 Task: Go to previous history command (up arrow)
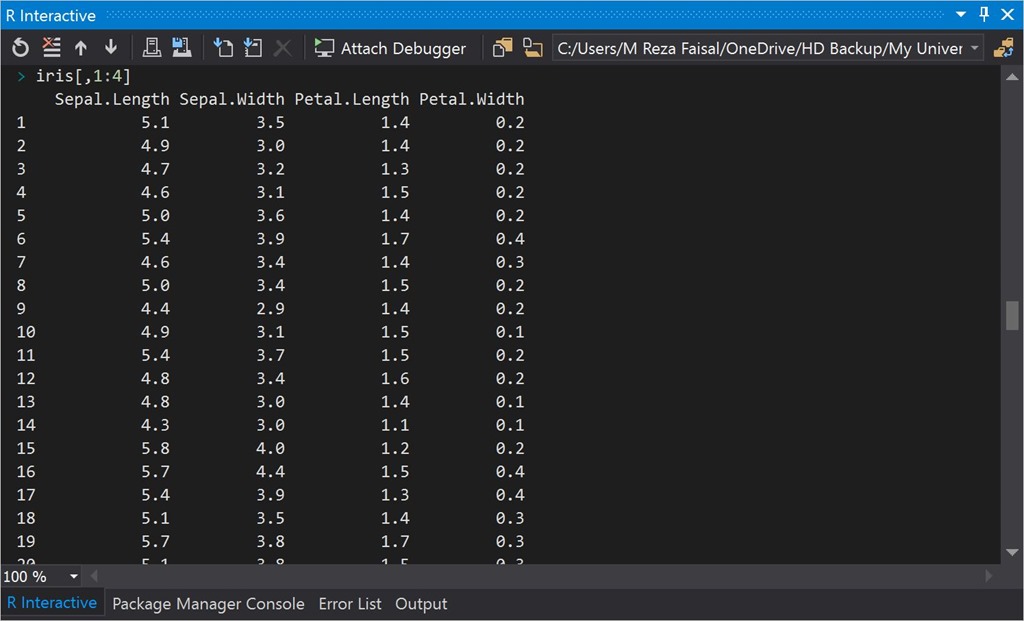click(81, 48)
